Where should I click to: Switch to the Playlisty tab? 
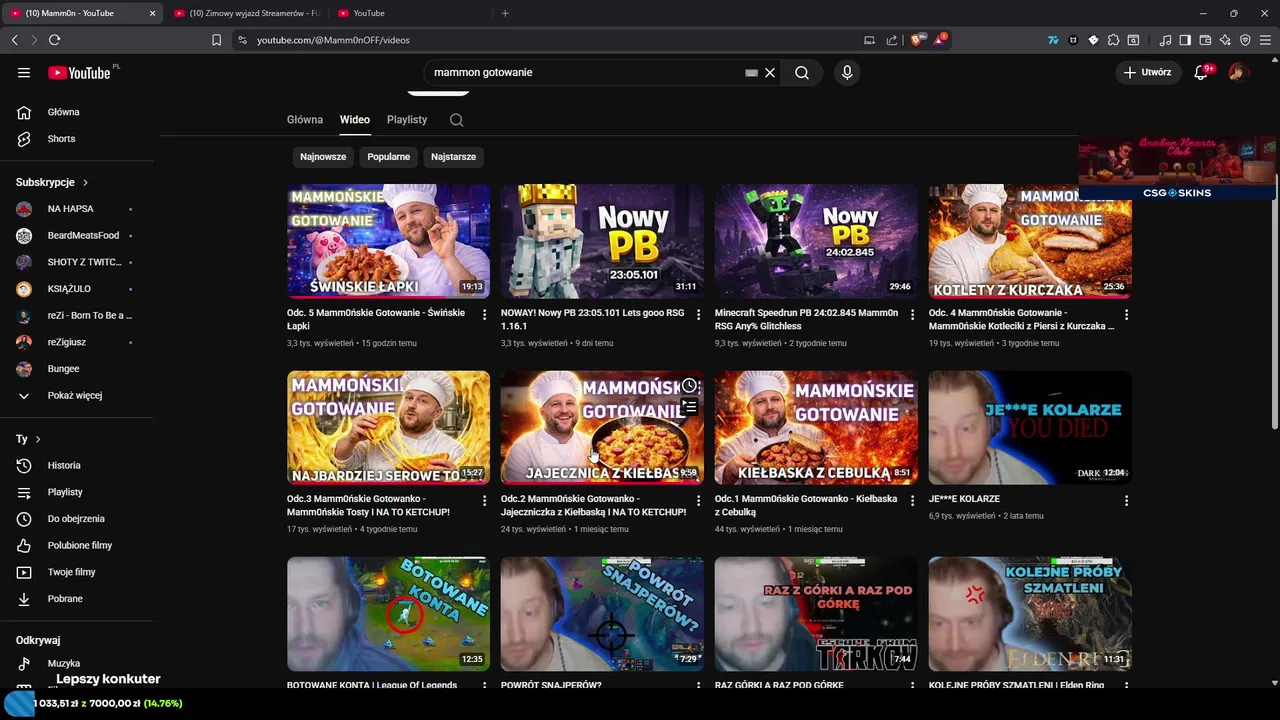[x=407, y=119]
